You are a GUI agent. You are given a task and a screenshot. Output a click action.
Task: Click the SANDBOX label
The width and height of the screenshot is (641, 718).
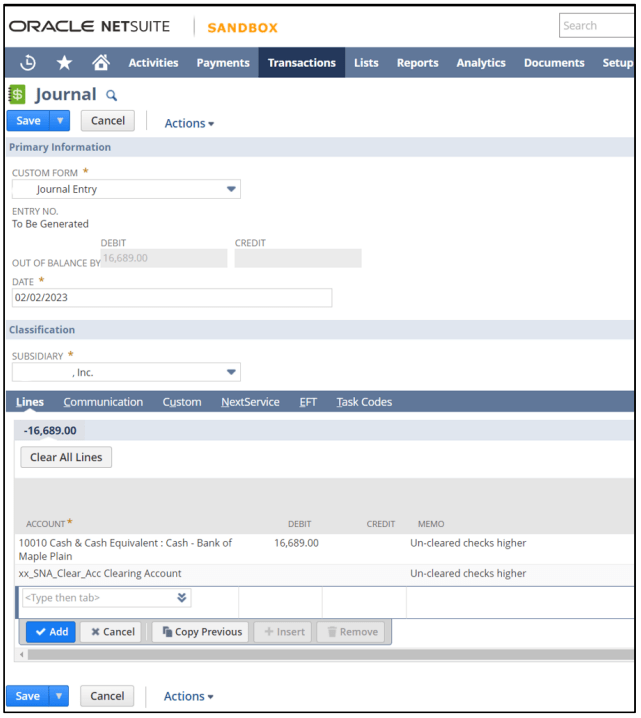pos(243,27)
